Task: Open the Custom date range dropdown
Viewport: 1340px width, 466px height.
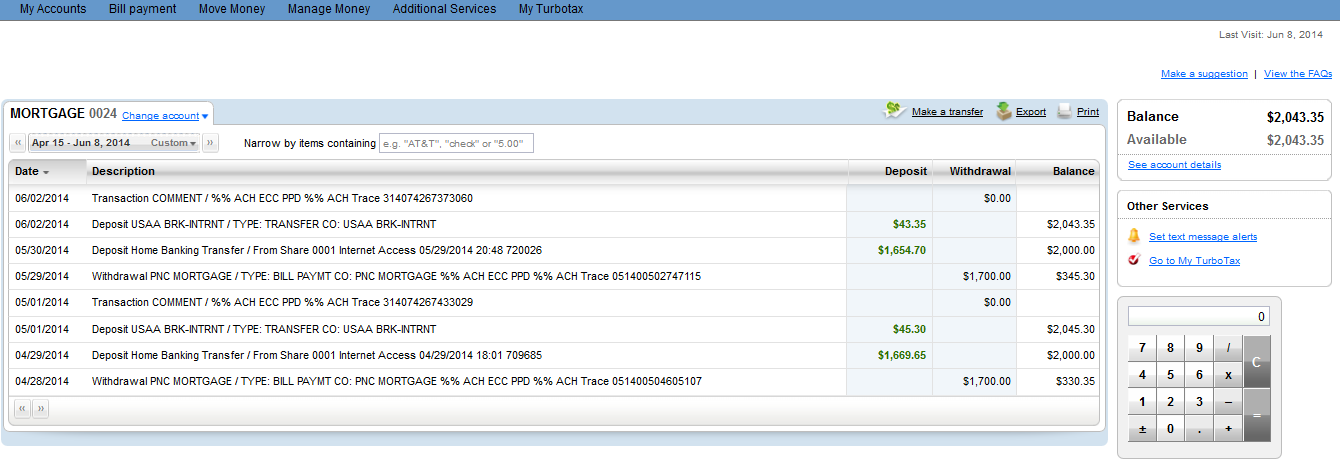Action: click(173, 143)
